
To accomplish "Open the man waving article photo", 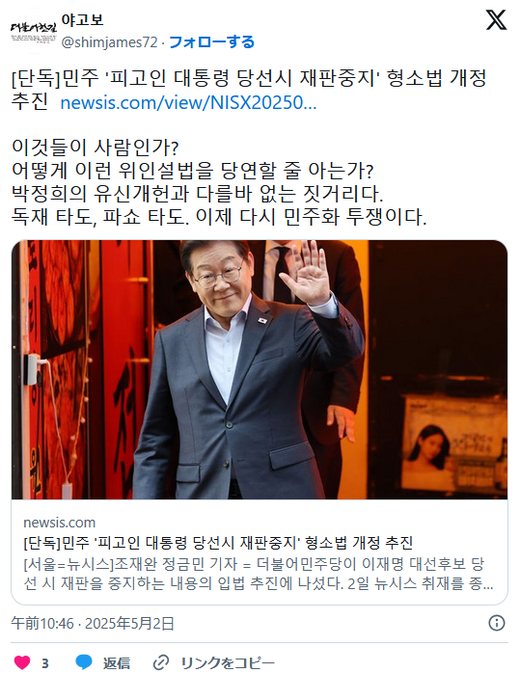I will pyautogui.click(x=260, y=369).
